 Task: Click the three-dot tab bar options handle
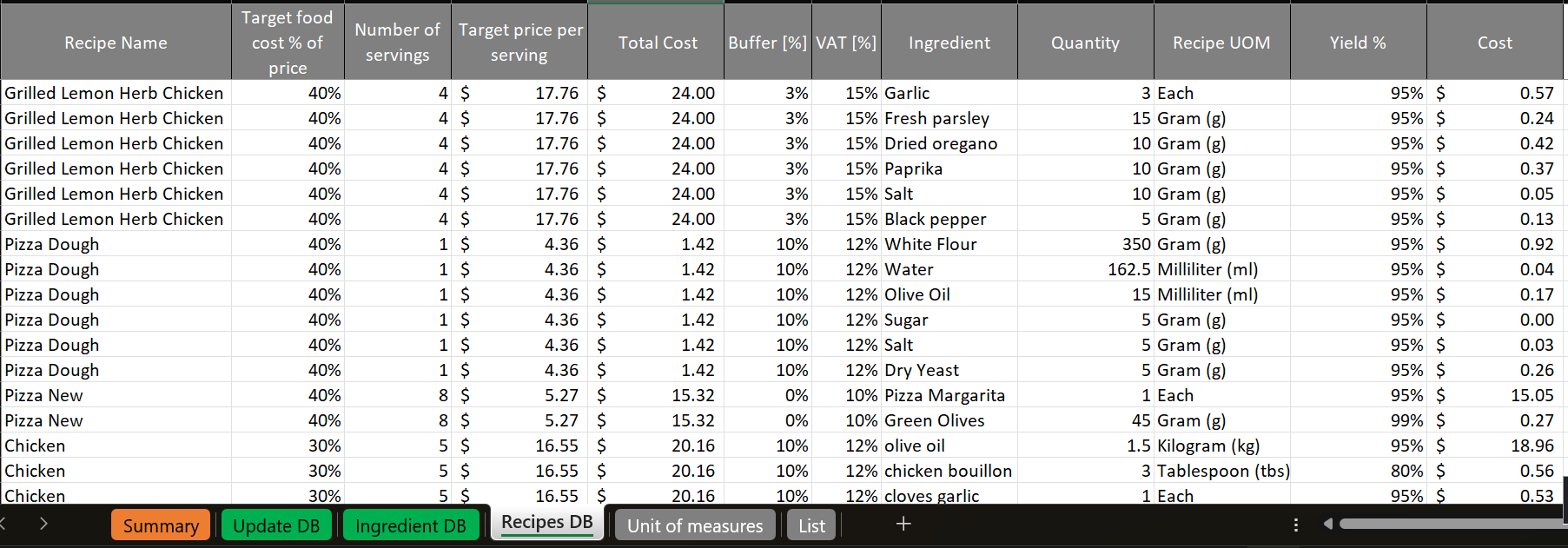1295,525
